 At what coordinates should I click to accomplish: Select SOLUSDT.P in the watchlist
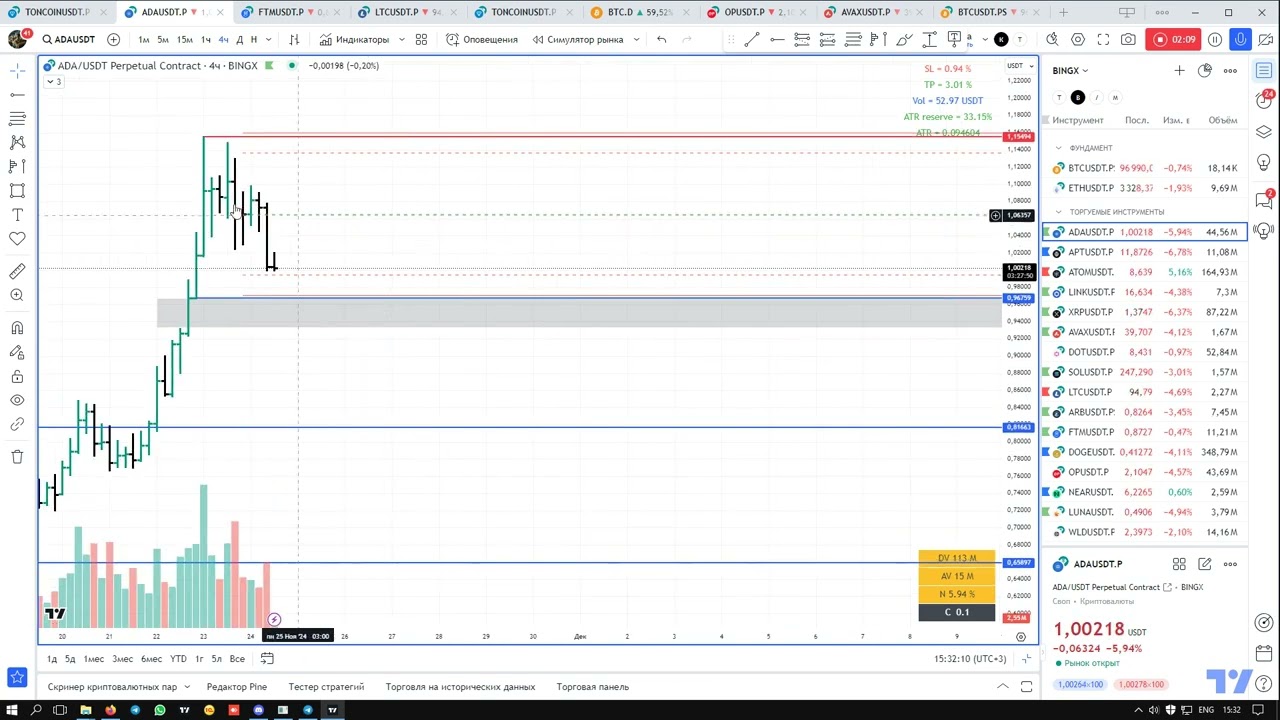coord(1145,372)
